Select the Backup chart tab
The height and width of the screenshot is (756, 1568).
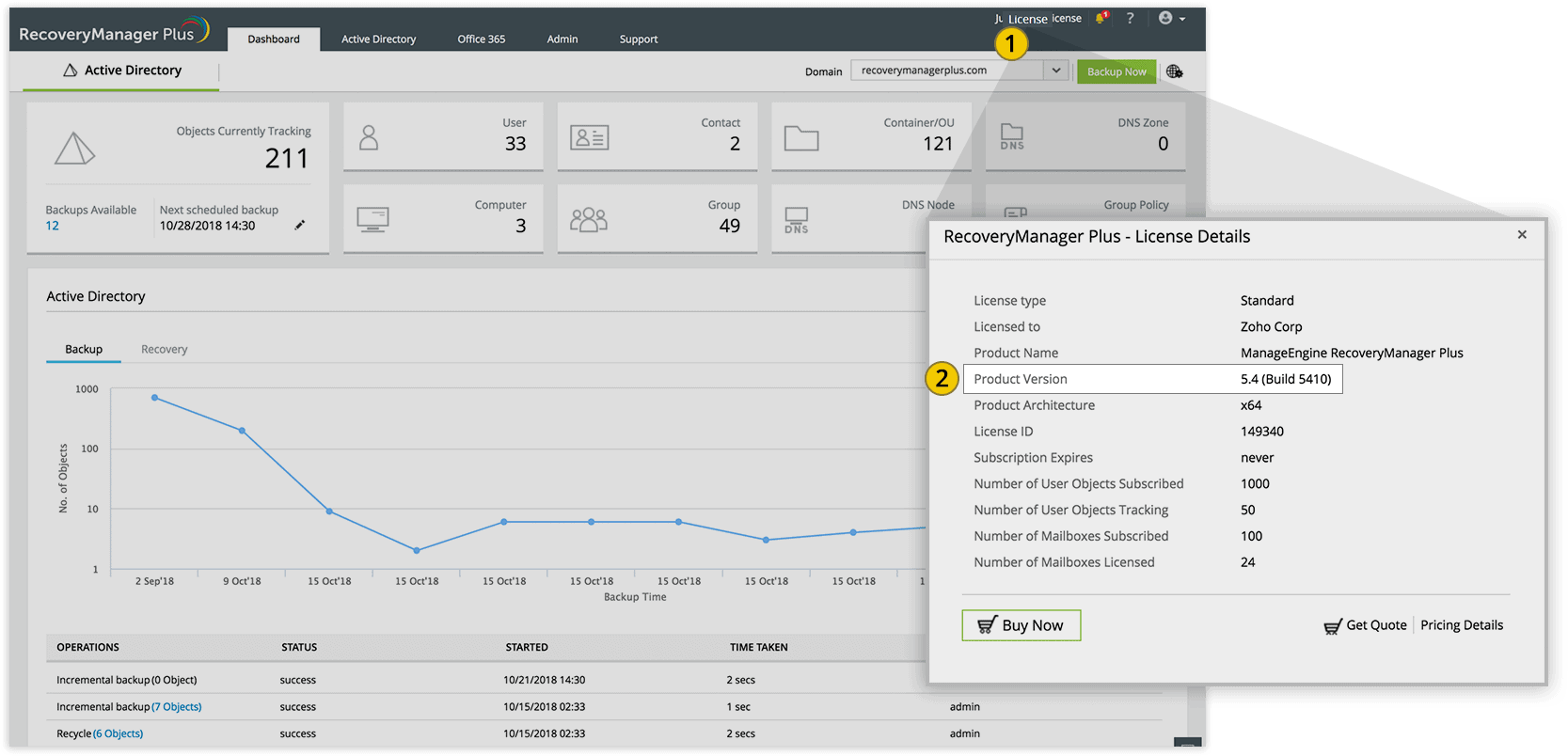(84, 349)
